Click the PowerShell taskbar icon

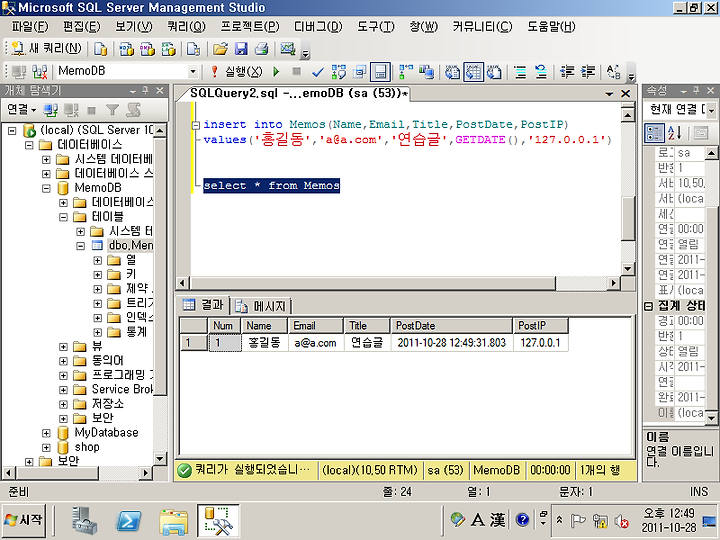tap(128, 521)
